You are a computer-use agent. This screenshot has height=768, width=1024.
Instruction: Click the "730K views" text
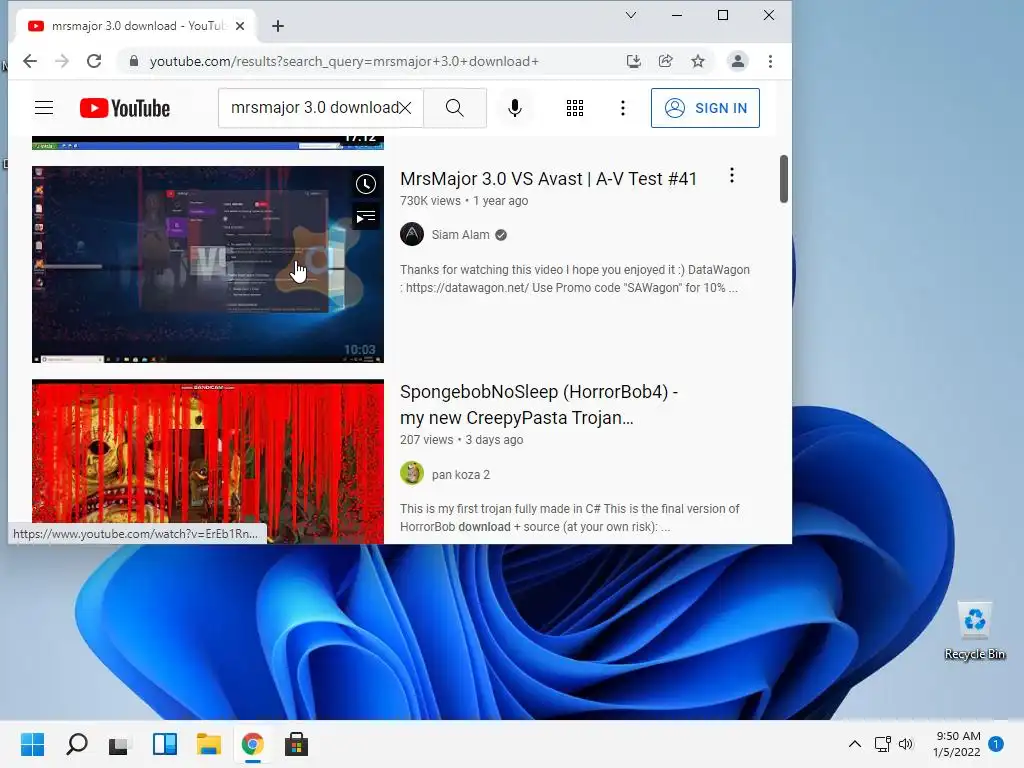(x=430, y=201)
